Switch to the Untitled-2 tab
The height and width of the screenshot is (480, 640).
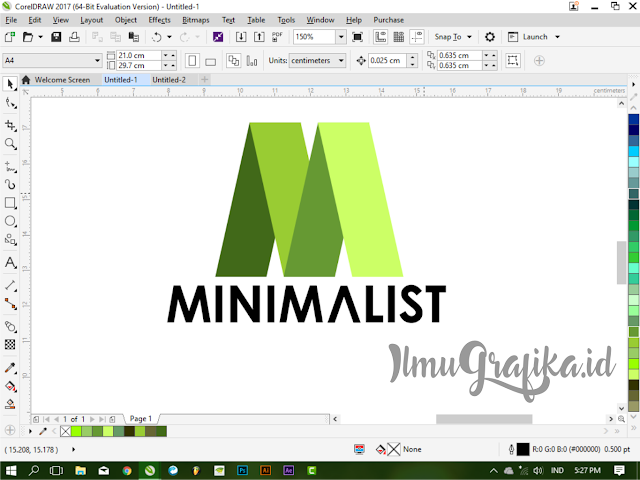[x=169, y=80]
